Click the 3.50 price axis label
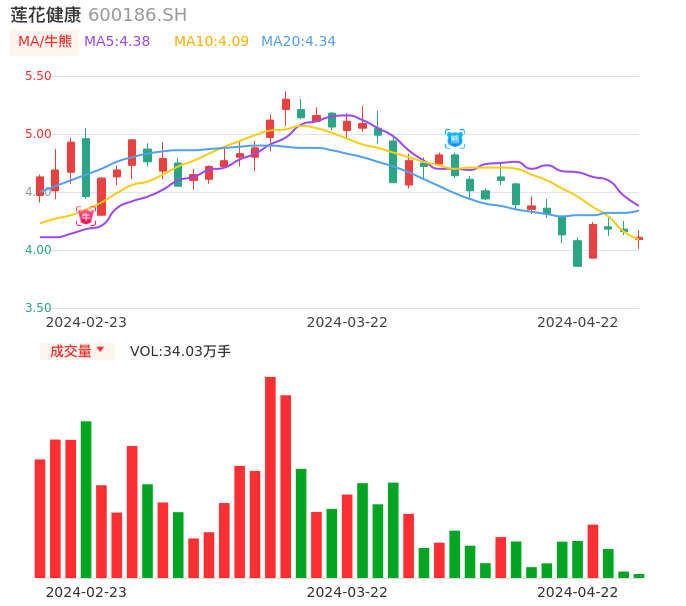This screenshot has height=606, width=686. (x=38, y=308)
